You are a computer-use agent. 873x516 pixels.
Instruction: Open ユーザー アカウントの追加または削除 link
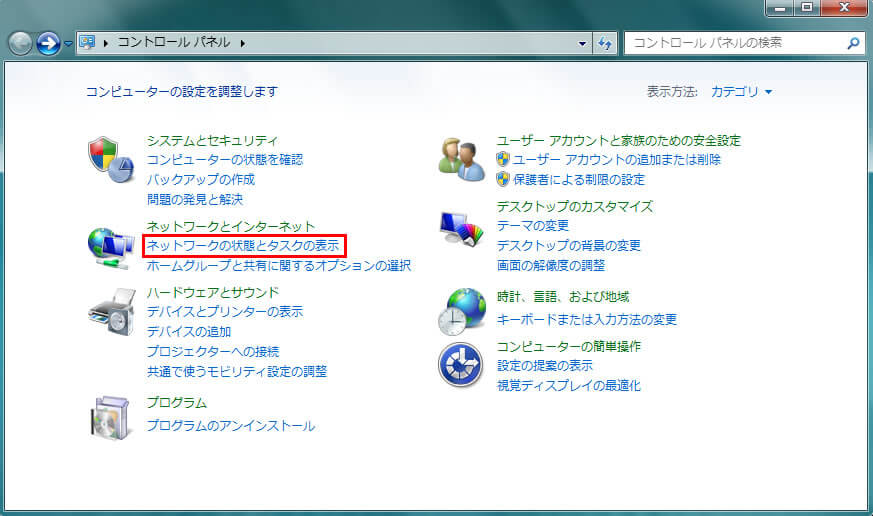coord(616,160)
